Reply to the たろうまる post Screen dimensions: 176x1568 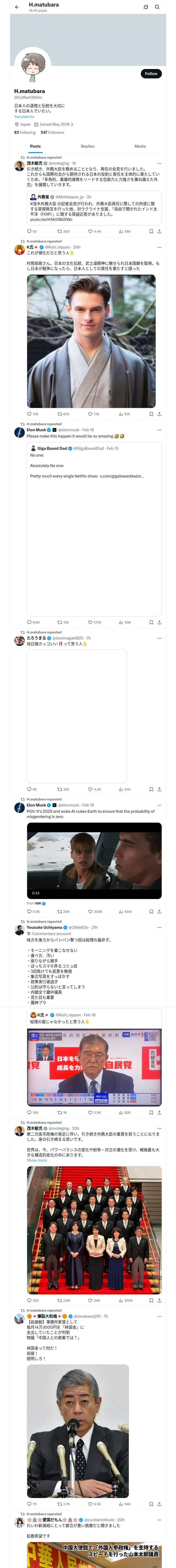[29, 789]
